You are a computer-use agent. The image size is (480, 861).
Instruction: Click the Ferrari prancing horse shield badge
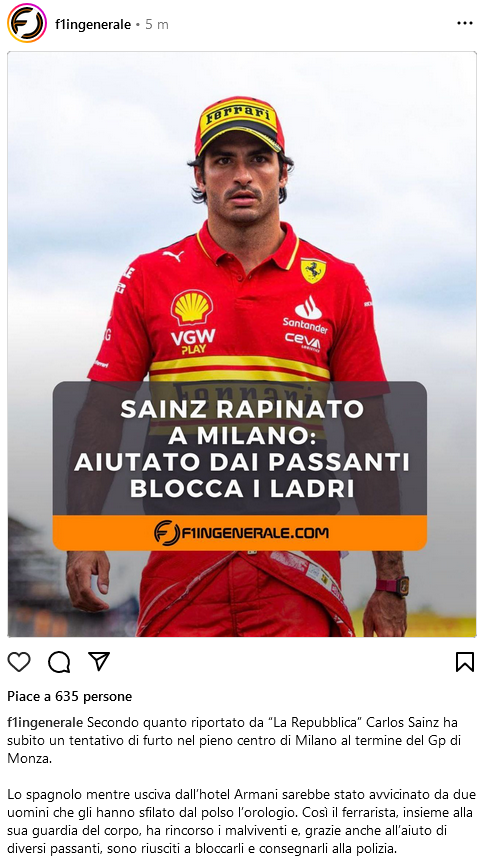coord(313,271)
